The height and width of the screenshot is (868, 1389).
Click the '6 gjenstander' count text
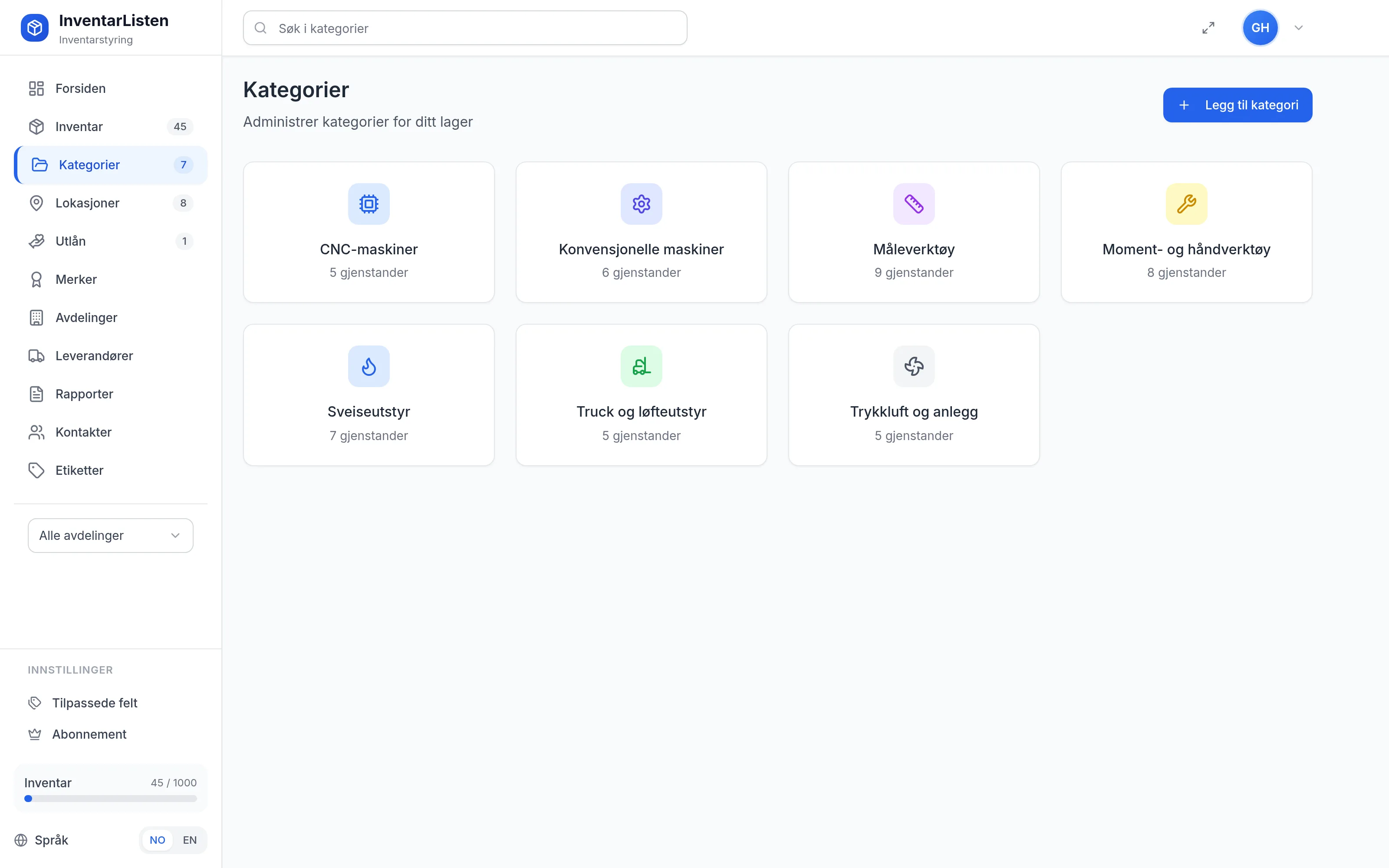pos(641,273)
